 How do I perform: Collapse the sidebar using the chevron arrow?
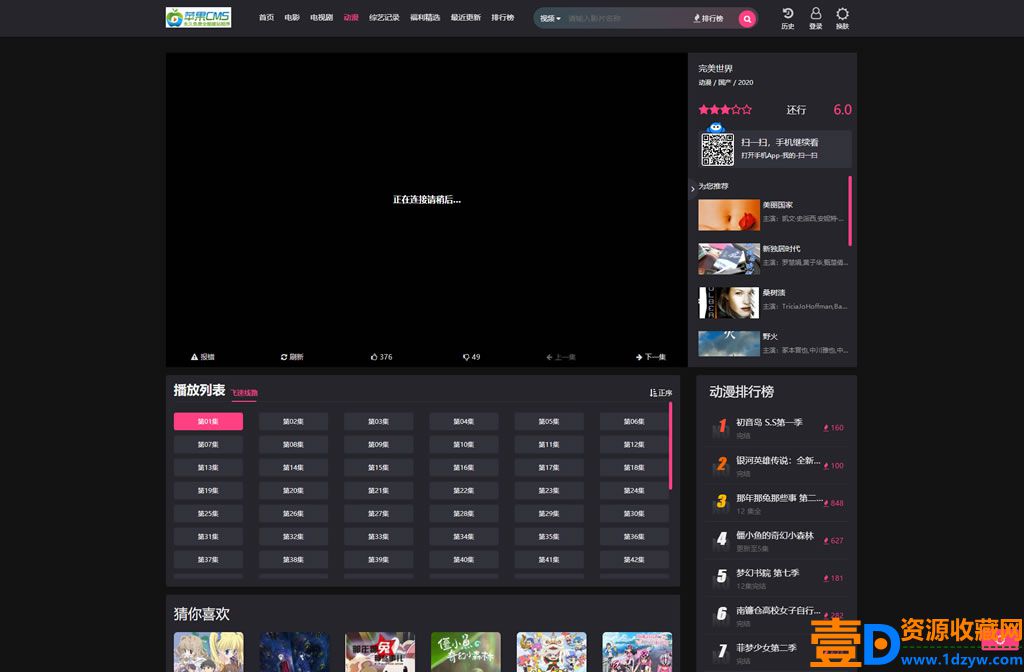(692, 189)
